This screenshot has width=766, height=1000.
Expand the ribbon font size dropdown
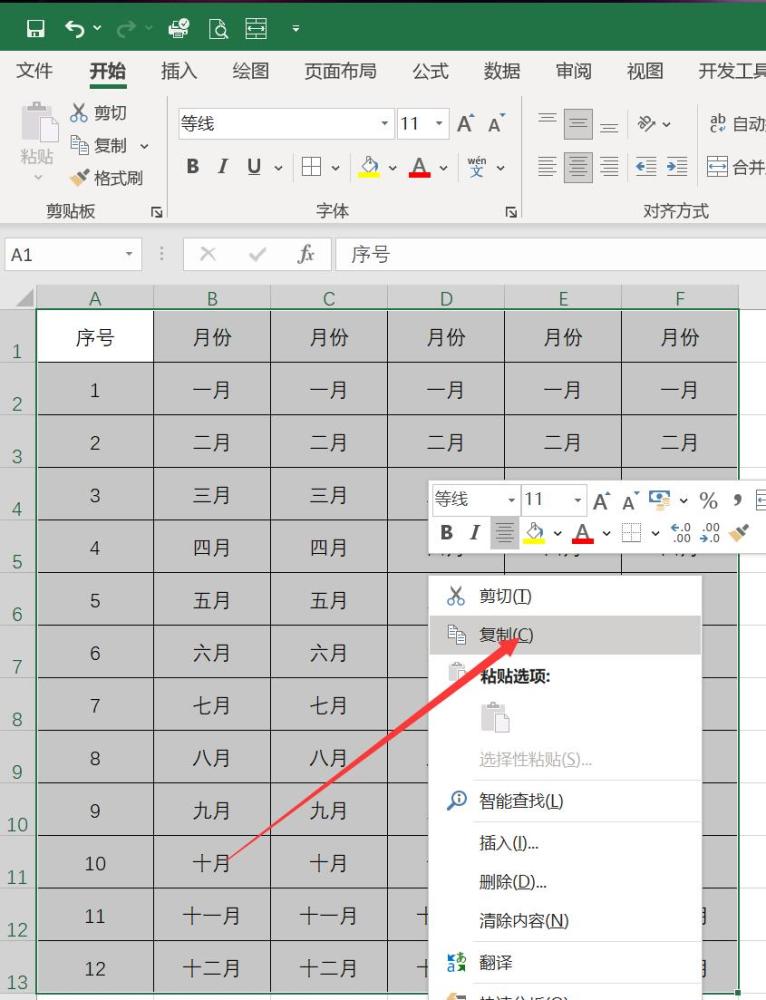coord(439,123)
